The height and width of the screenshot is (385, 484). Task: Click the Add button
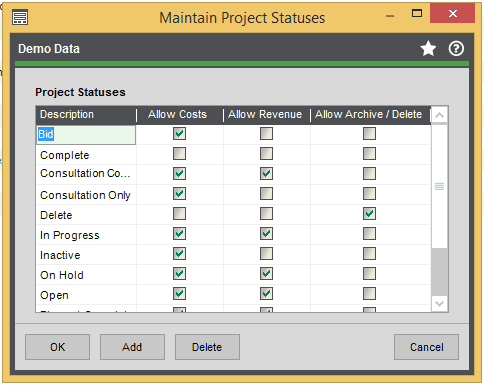tap(132, 347)
